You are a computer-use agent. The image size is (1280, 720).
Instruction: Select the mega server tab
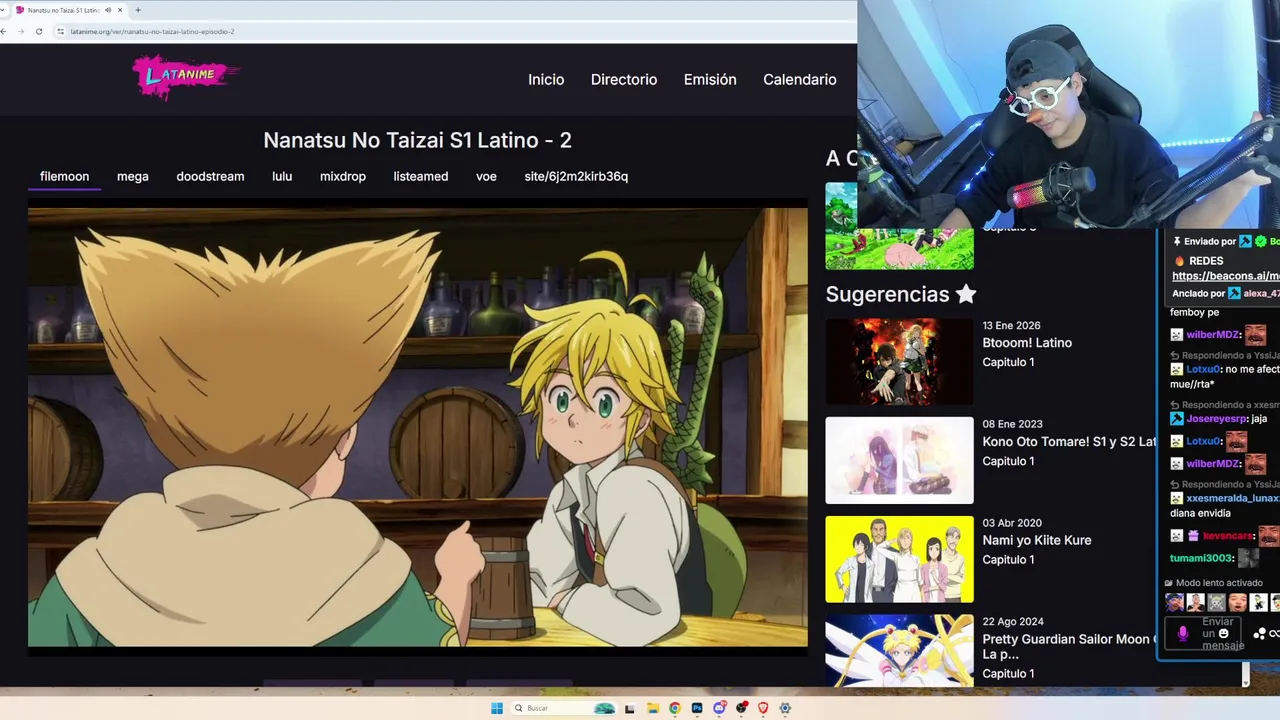(x=132, y=176)
